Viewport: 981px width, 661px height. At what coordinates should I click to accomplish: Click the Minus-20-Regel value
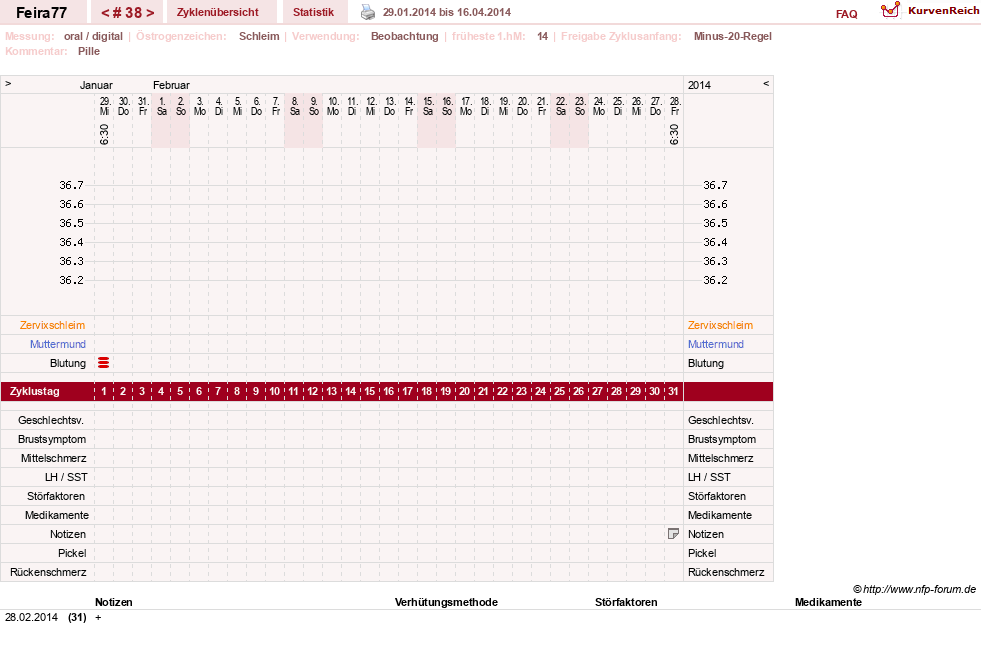(733, 36)
